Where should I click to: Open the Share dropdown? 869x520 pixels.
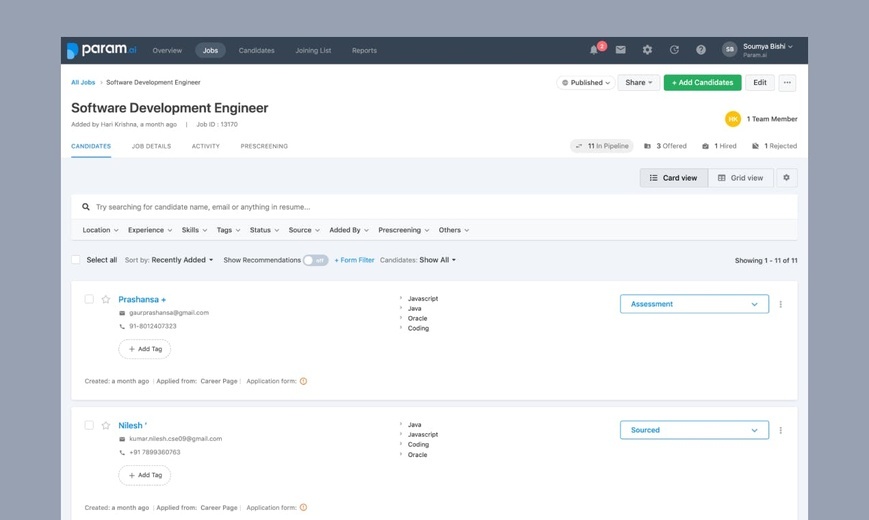pos(638,83)
